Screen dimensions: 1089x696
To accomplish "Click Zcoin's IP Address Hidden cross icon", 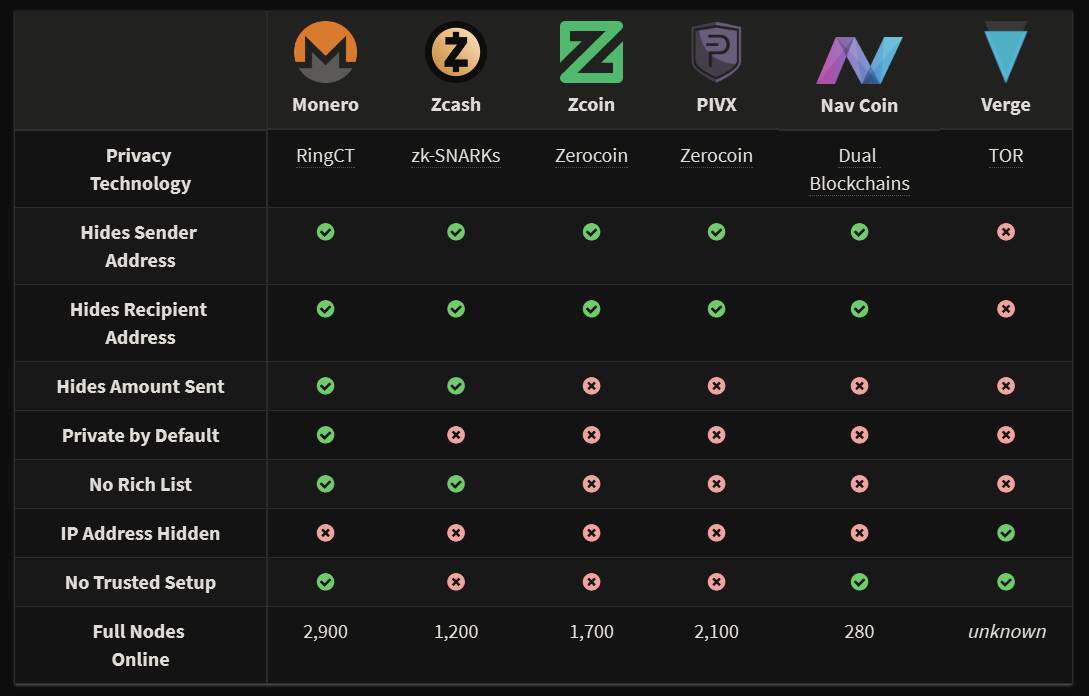I will pos(591,533).
